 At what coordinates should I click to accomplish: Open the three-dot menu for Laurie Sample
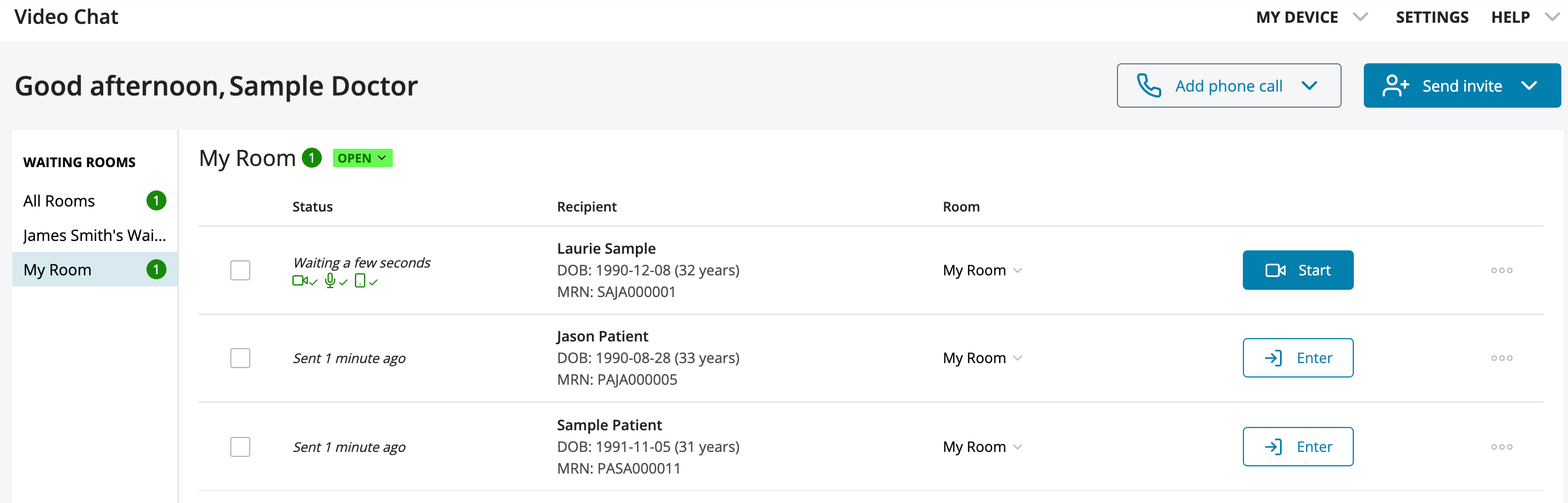tap(1501, 270)
